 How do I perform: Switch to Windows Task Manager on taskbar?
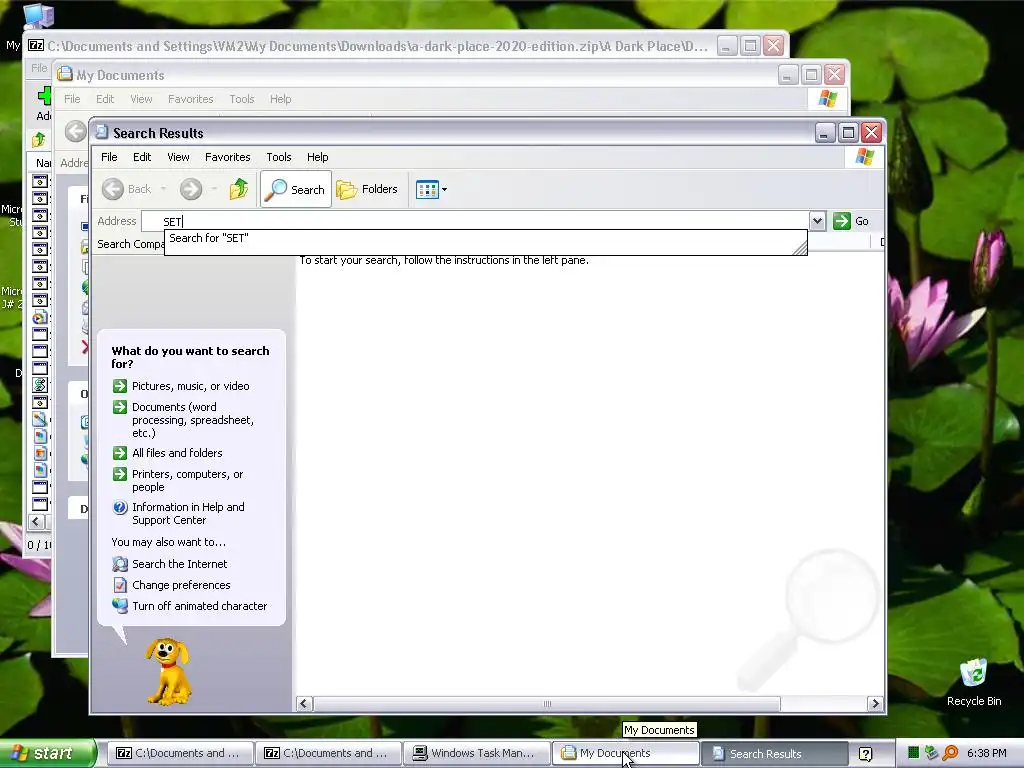(475, 753)
